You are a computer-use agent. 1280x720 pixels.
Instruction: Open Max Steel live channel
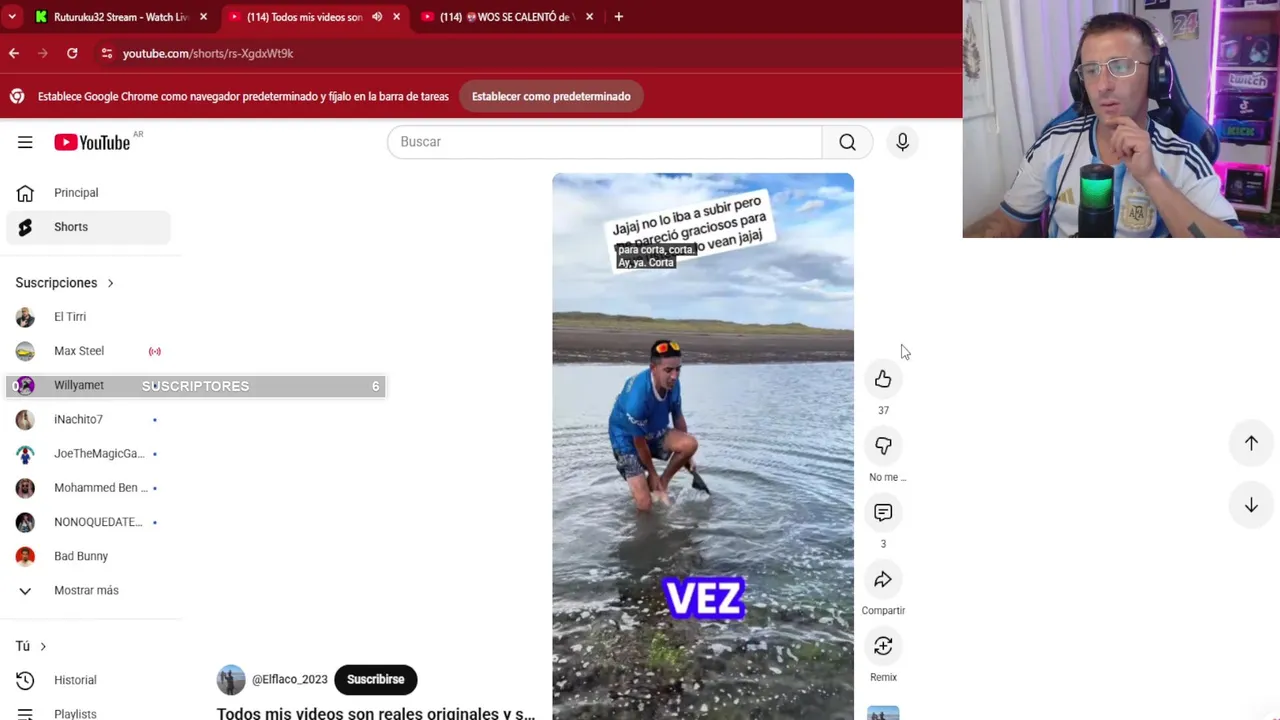88,351
